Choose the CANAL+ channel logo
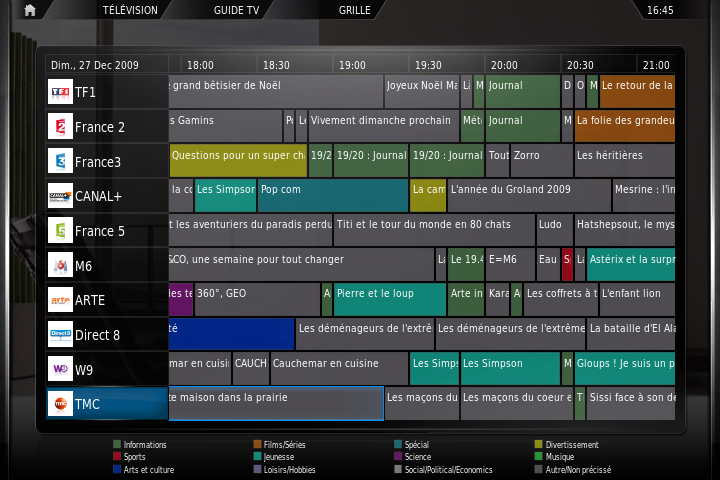This screenshot has width=720, height=480. [60, 196]
